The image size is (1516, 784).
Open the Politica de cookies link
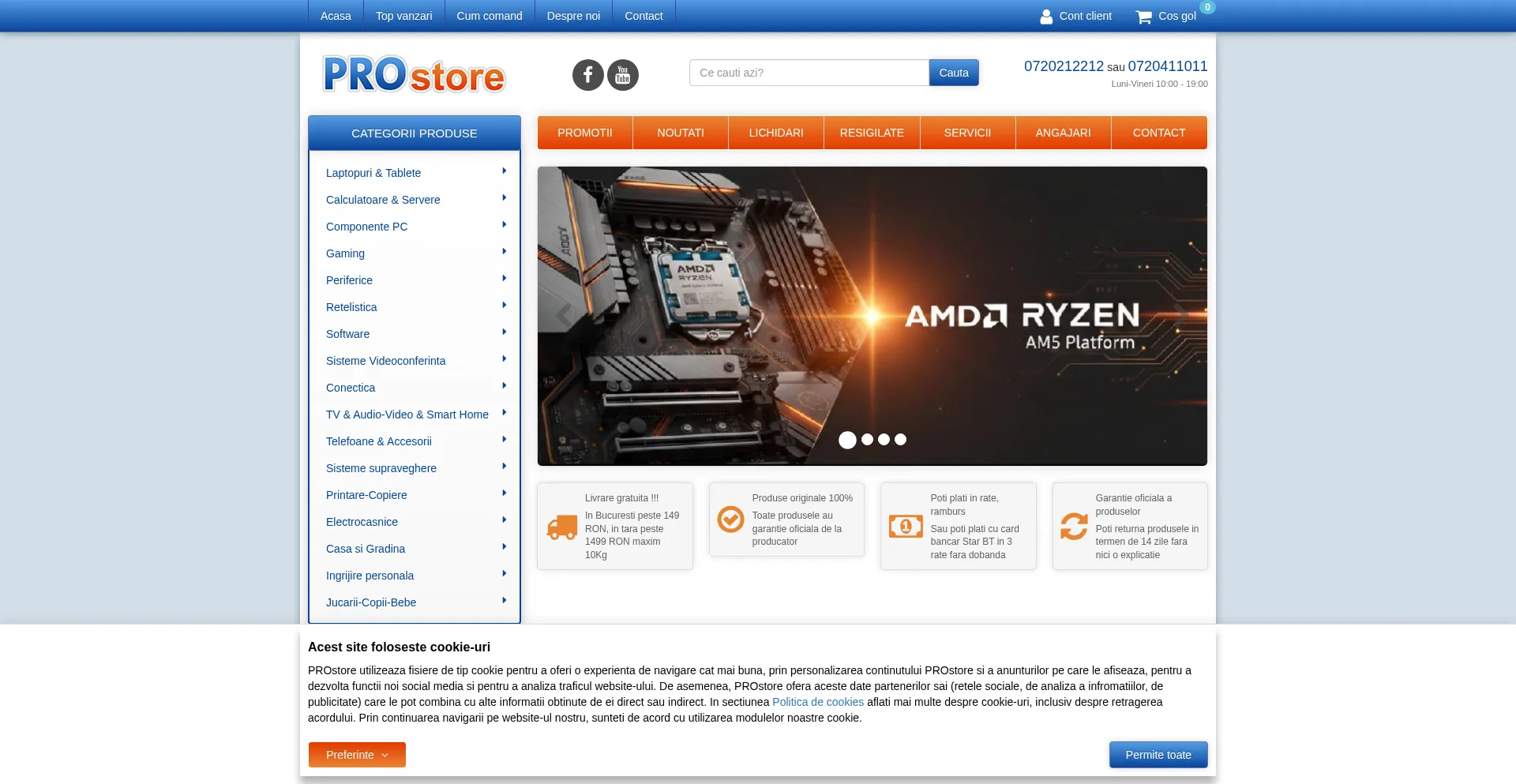pos(818,702)
